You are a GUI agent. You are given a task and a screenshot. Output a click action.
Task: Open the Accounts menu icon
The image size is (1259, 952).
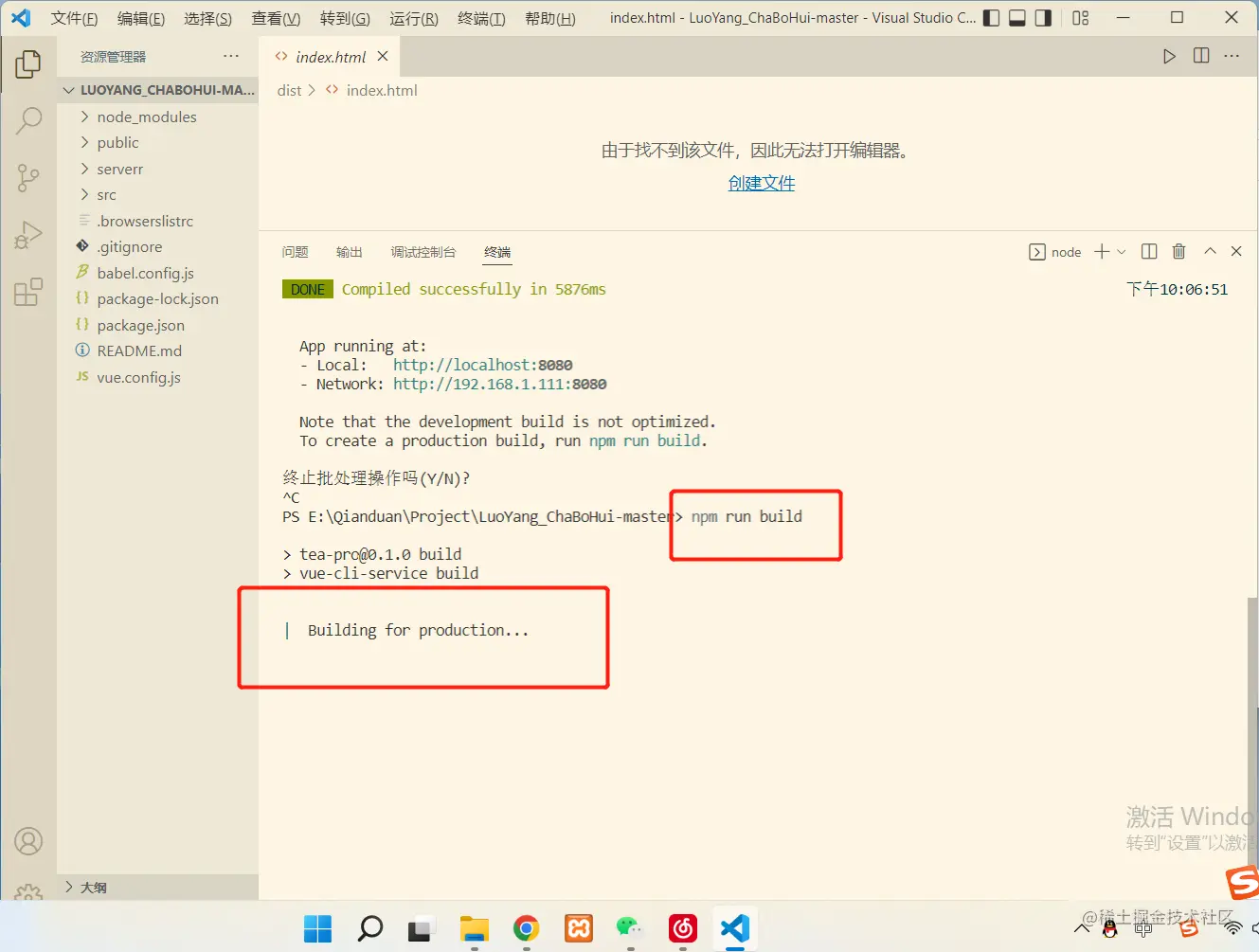pyautogui.click(x=28, y=841)
